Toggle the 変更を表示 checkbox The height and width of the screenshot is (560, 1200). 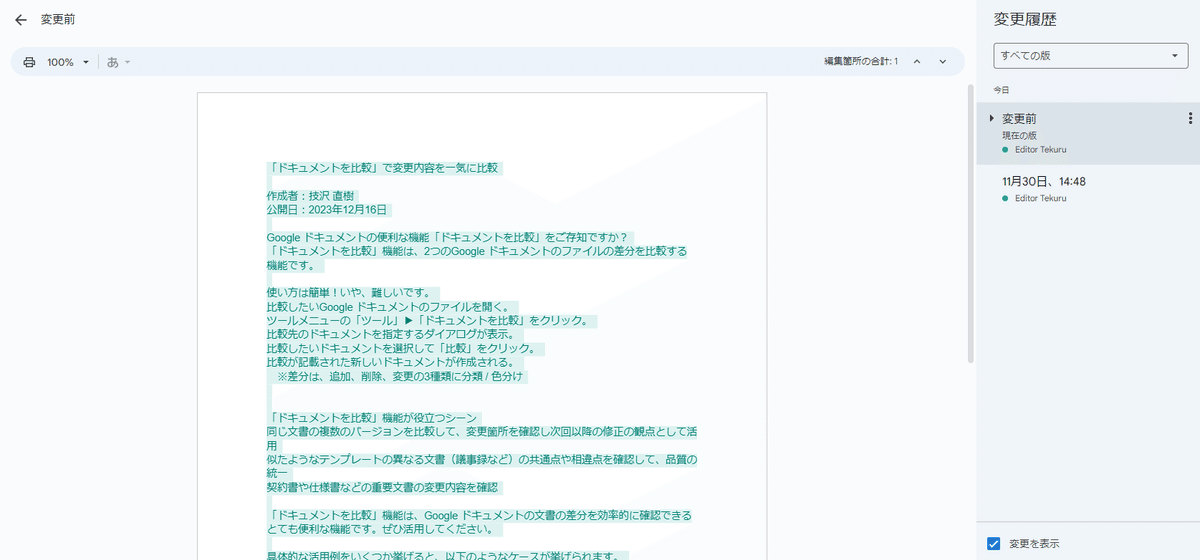point(993,544)
